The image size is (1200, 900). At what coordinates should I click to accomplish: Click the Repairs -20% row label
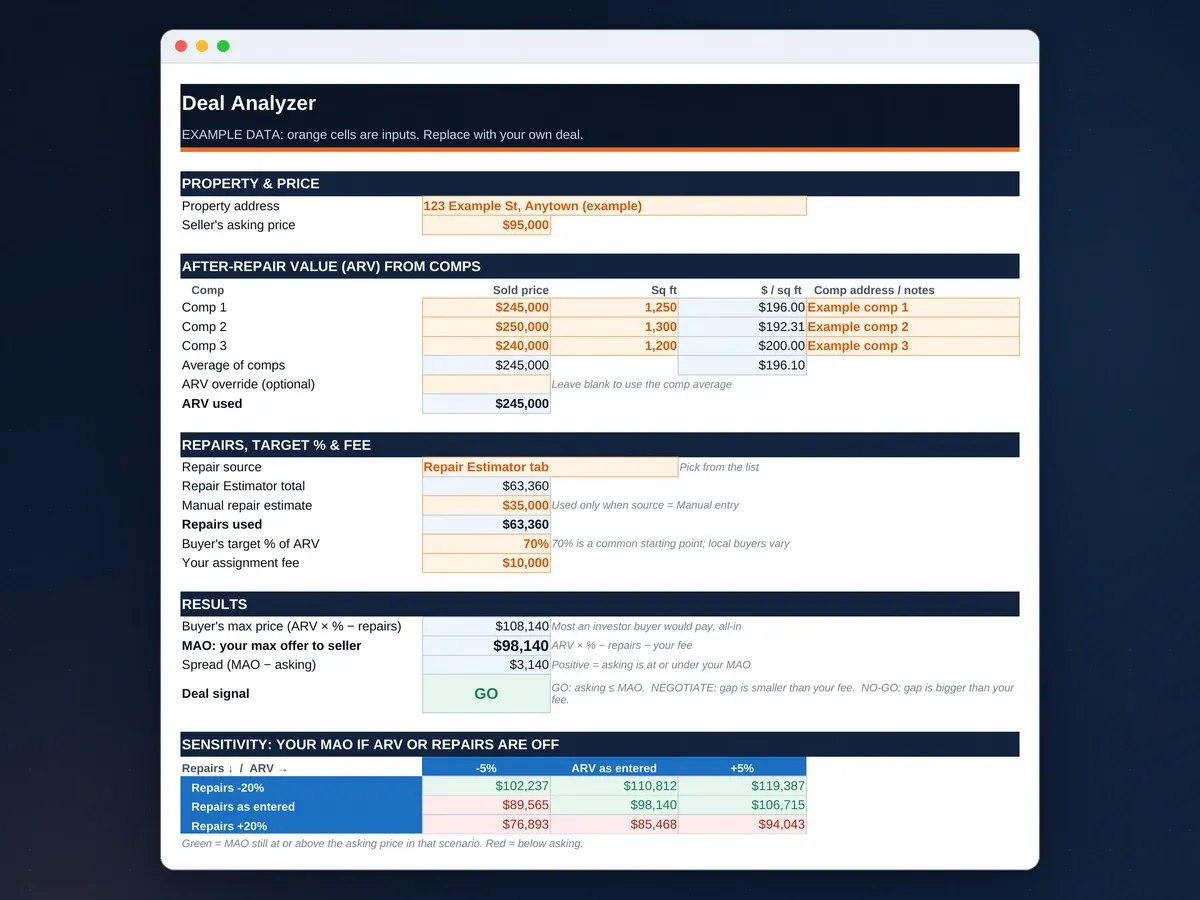tap(301, 787)
